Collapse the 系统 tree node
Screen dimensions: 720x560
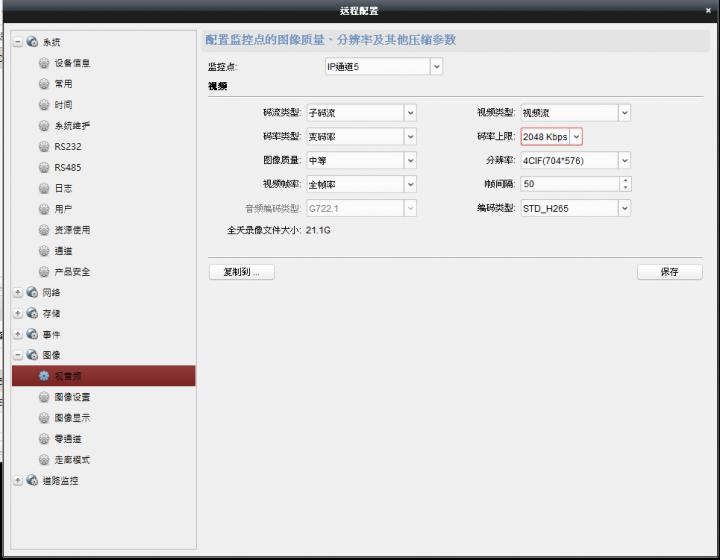click(18, 42)
